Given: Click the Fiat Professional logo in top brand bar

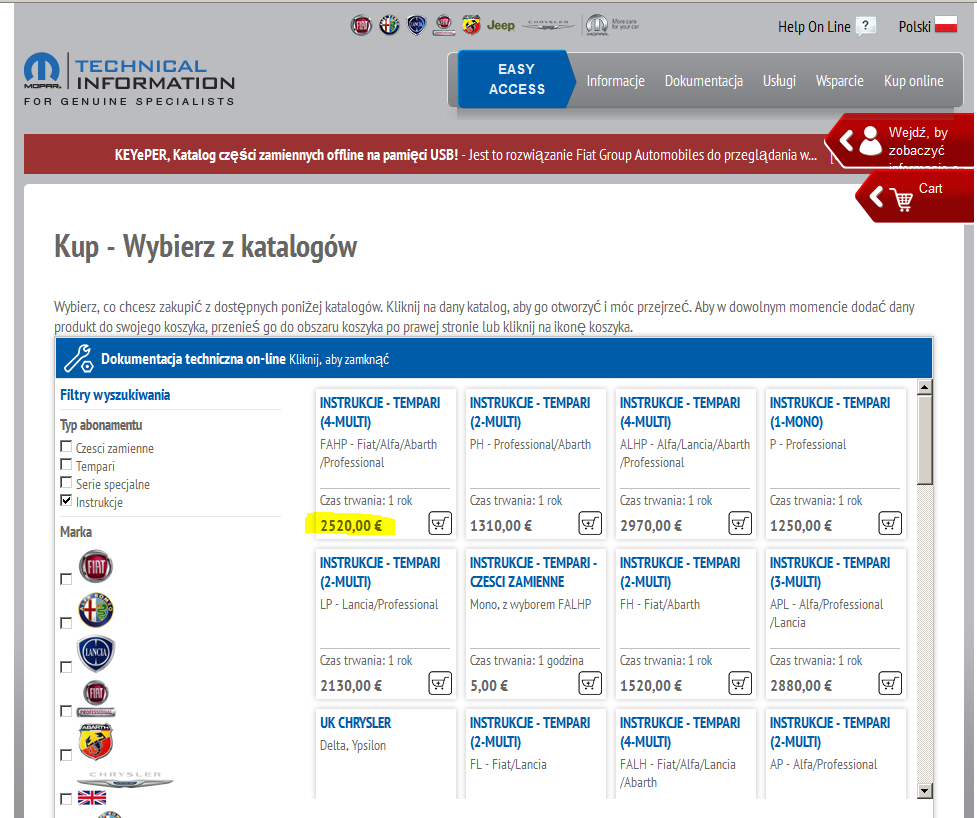Looking at the screenshot, I should 444,26.
